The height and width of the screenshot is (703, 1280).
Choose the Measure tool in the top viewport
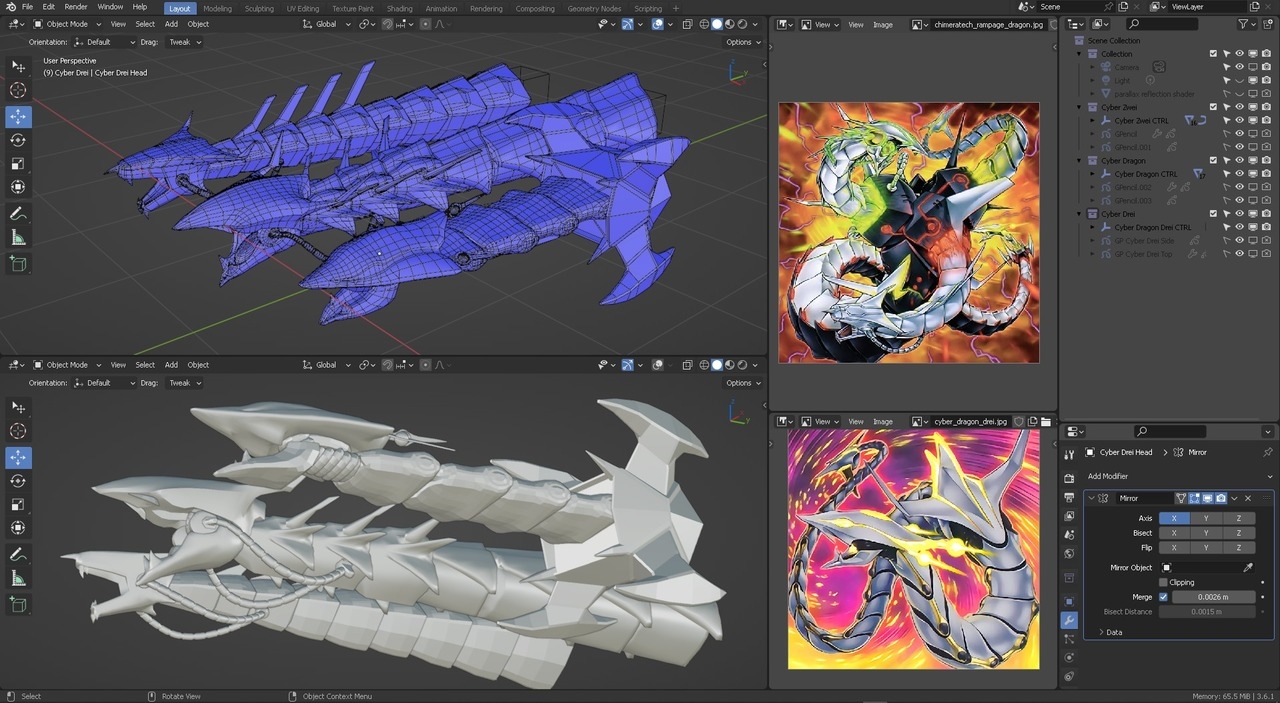pyautogui.click(x=18, y=238)
